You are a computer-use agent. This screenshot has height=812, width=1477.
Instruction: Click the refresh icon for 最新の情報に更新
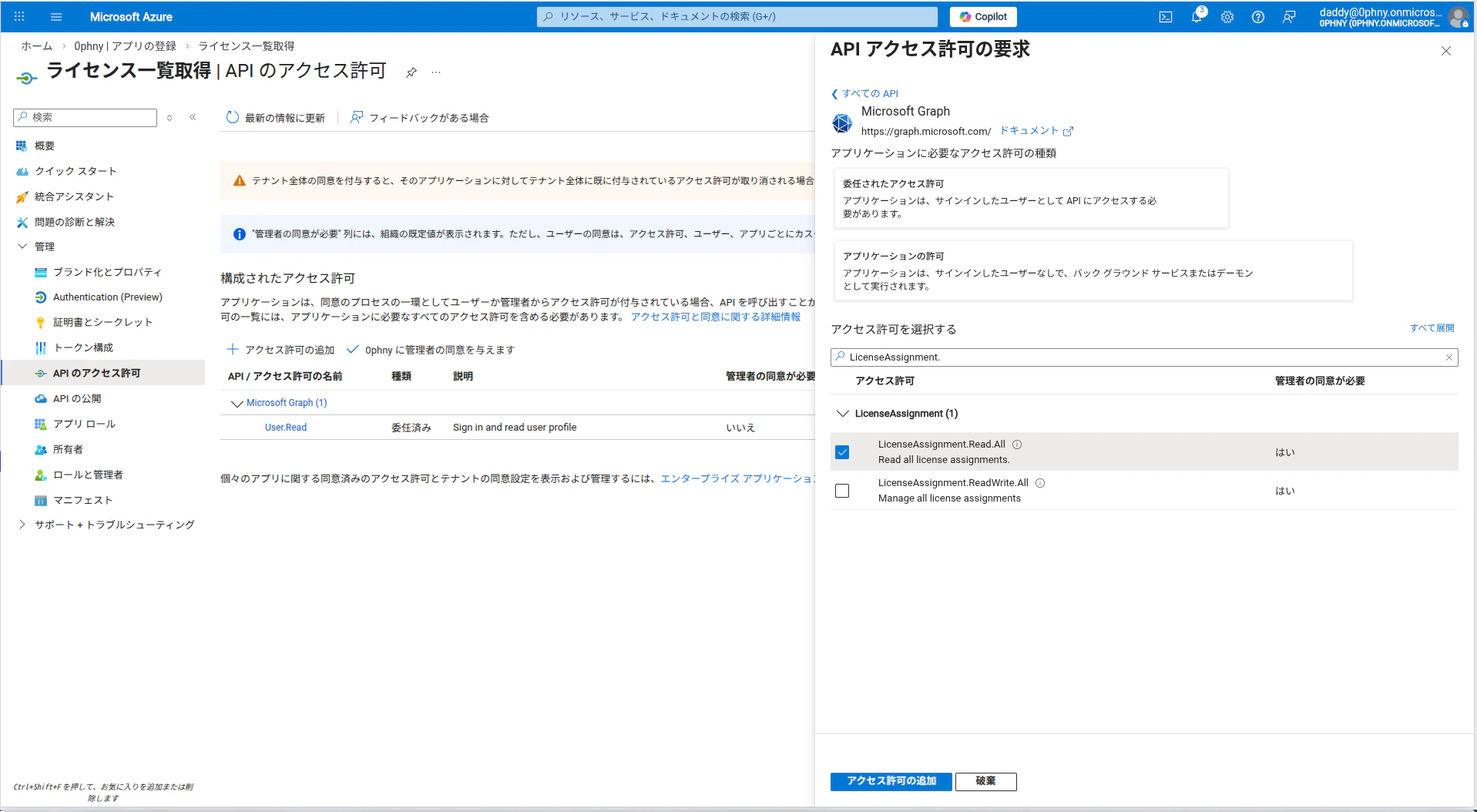(x=233, y=117)
